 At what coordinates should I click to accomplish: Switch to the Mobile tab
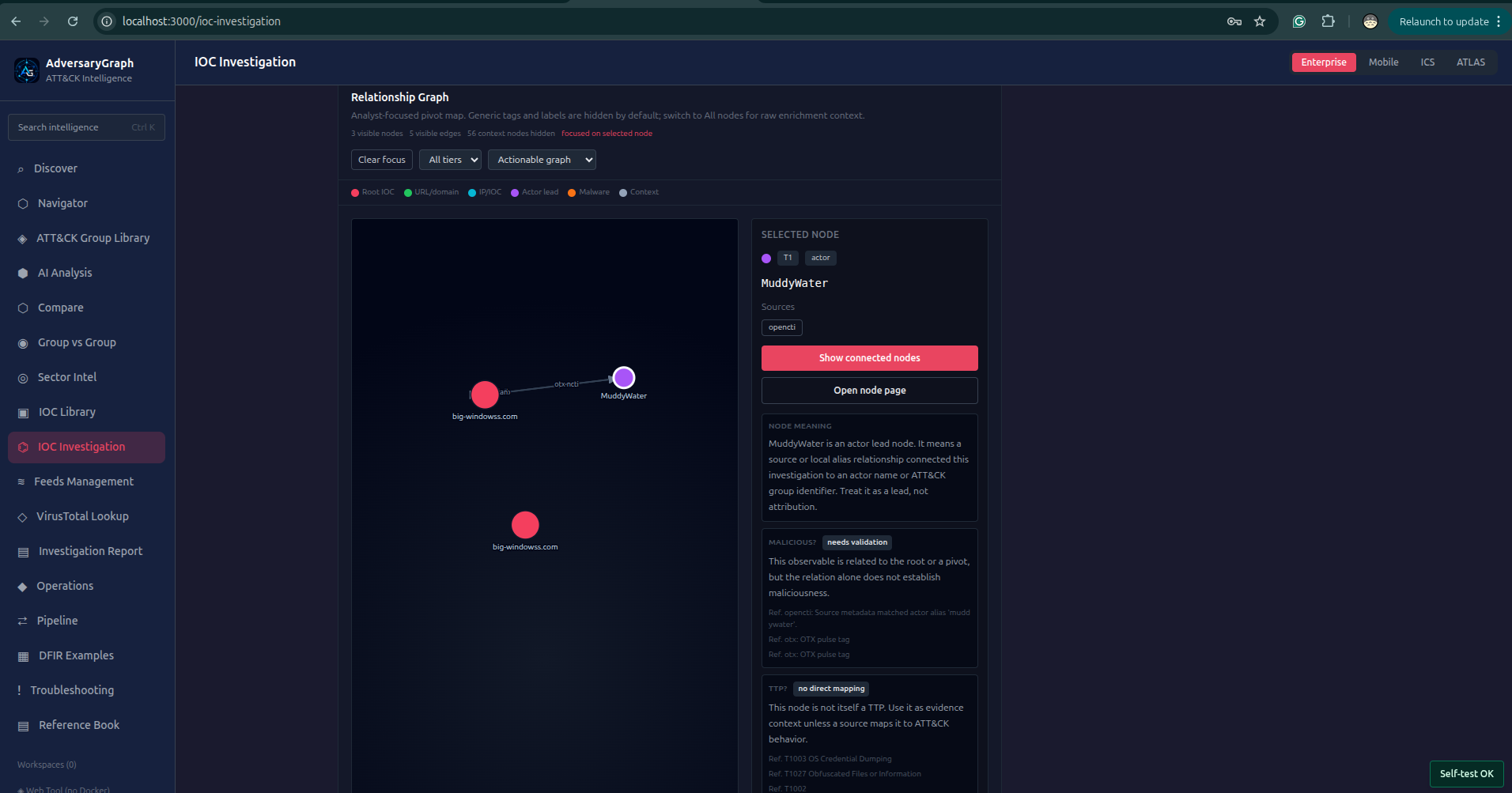tap(1383, 62)
